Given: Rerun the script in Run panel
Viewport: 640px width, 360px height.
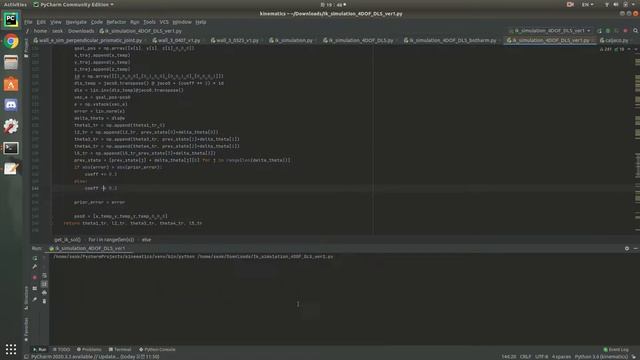Looking at the screenshot, I should coord(35,258).
